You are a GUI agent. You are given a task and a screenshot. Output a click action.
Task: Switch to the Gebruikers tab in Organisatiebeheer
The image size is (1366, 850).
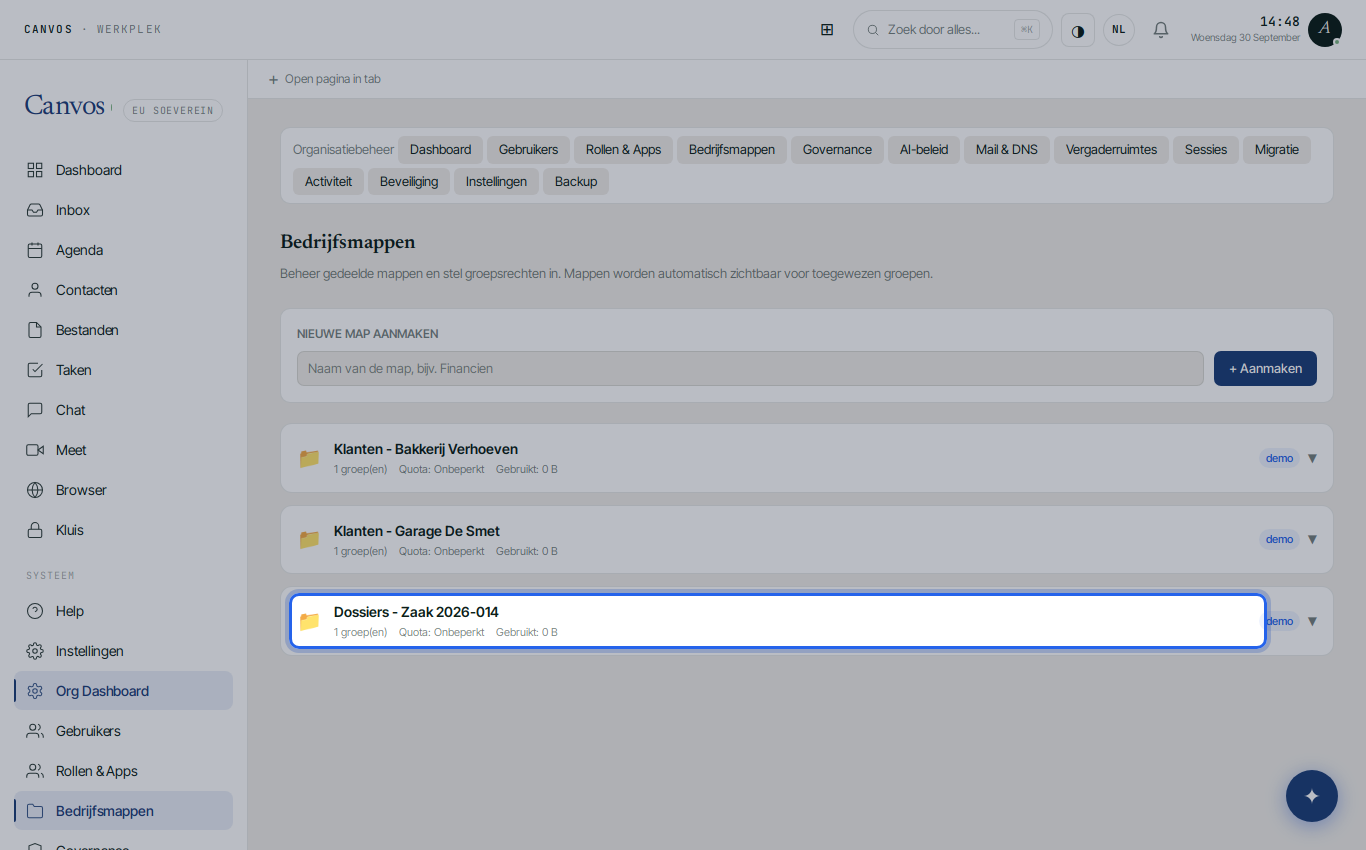528,150
